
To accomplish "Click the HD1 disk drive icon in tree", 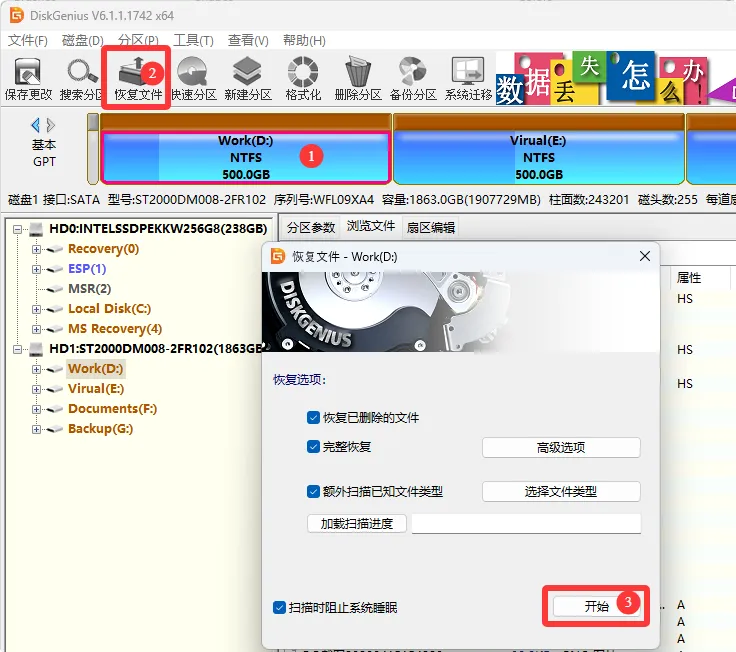I will point(36,349).
